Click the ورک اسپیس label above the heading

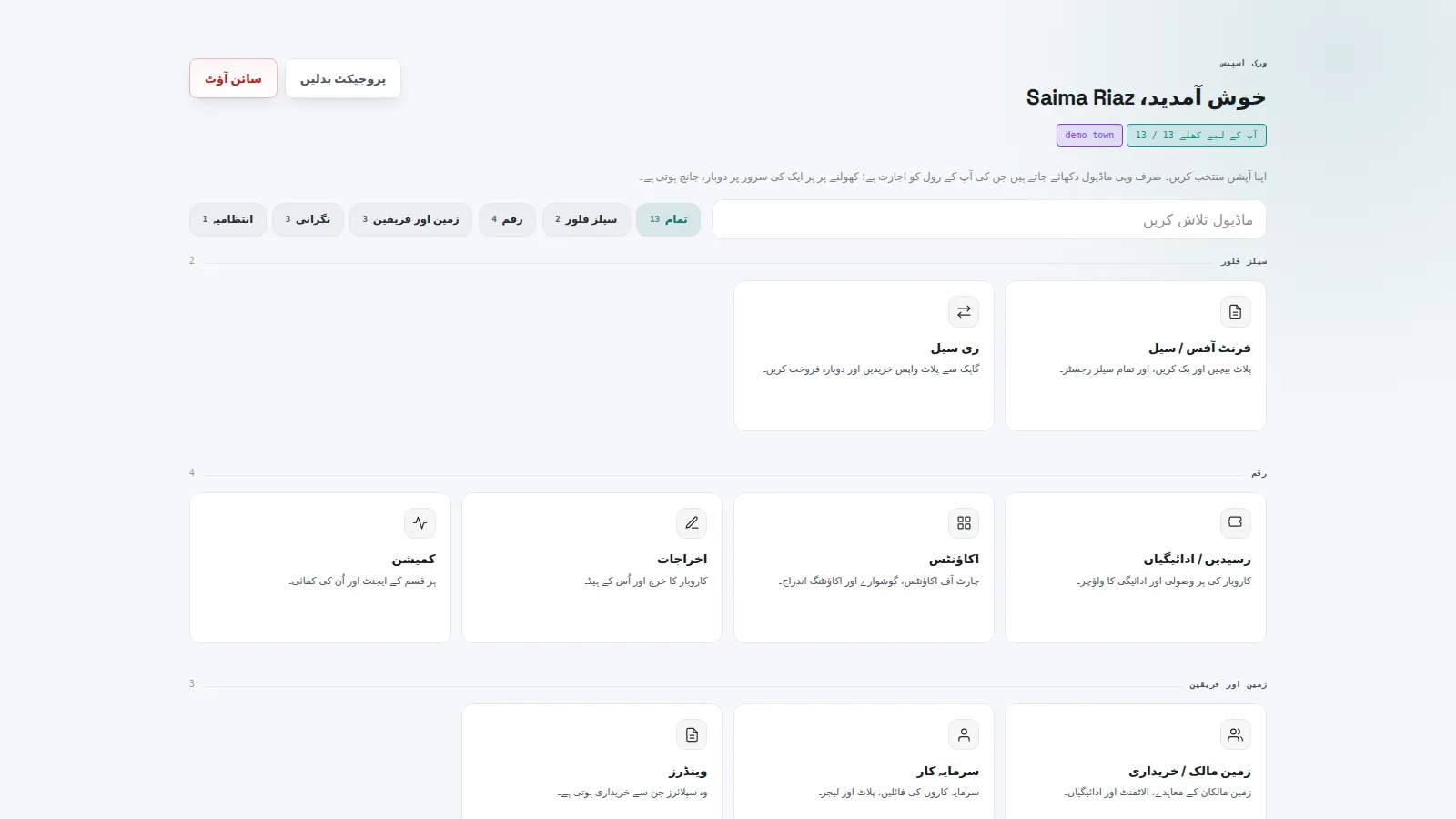(1243, 63)
